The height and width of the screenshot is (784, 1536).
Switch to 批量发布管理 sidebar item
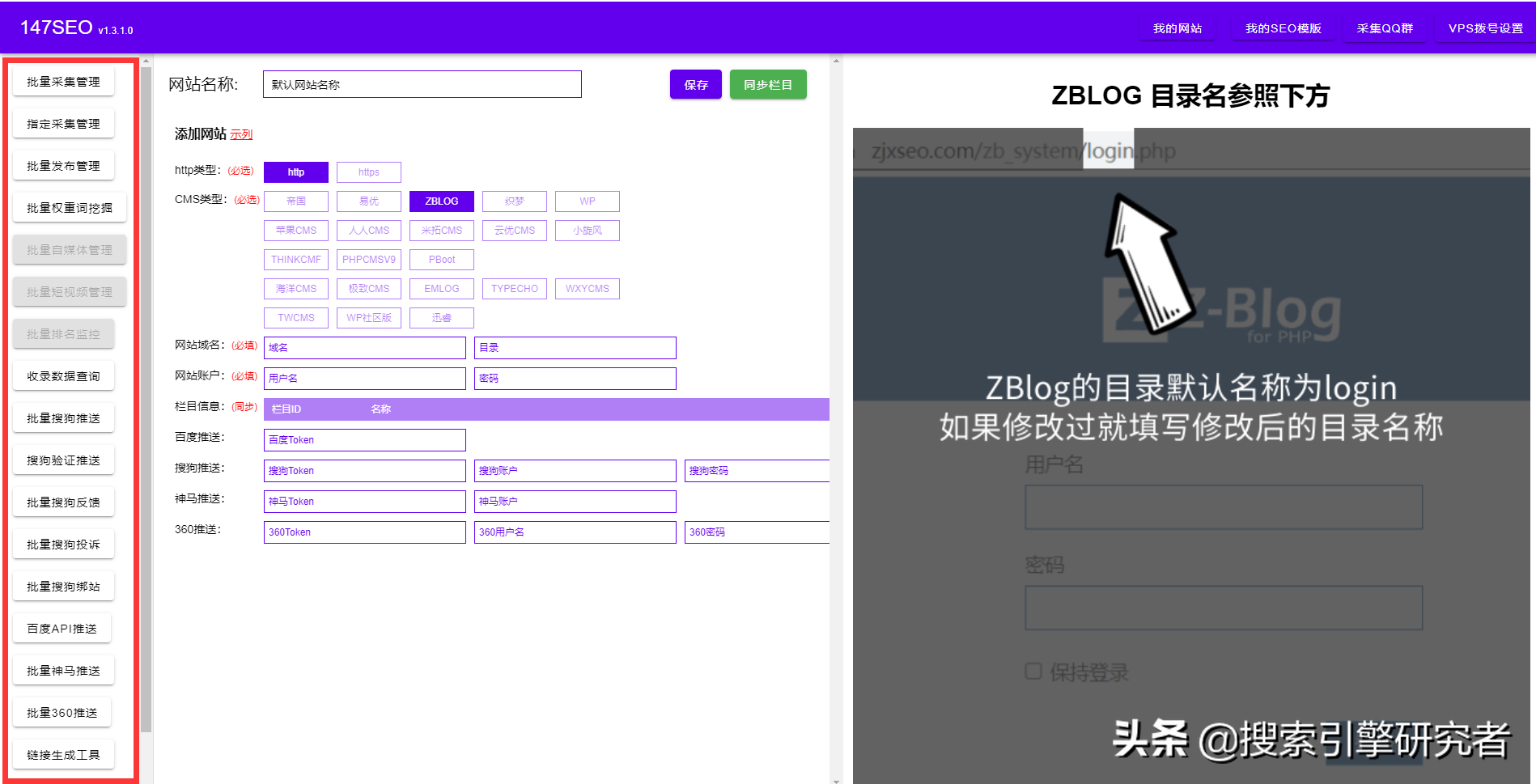click(63, 166)
